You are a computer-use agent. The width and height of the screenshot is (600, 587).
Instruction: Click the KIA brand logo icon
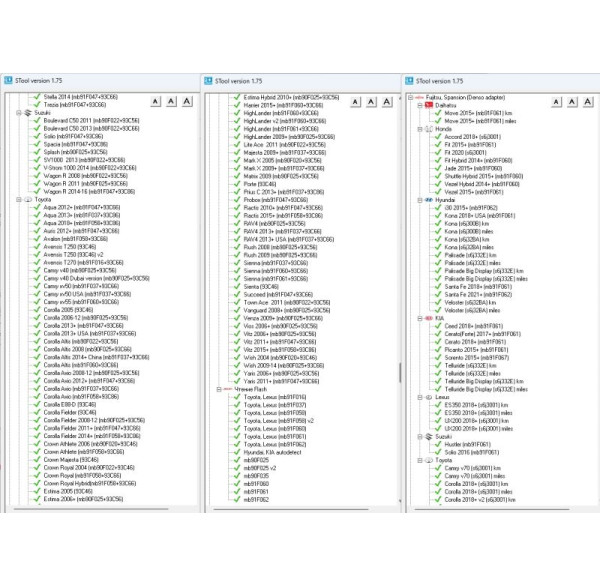coord(430,316)
